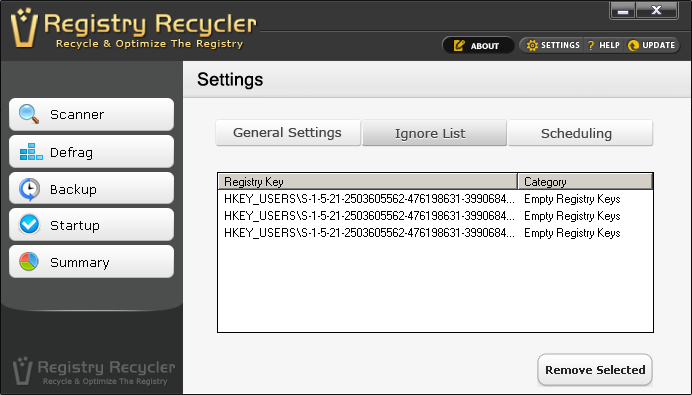Open the Help page
The width and height of the screenshot is (692, 395).
coord(604,45)
